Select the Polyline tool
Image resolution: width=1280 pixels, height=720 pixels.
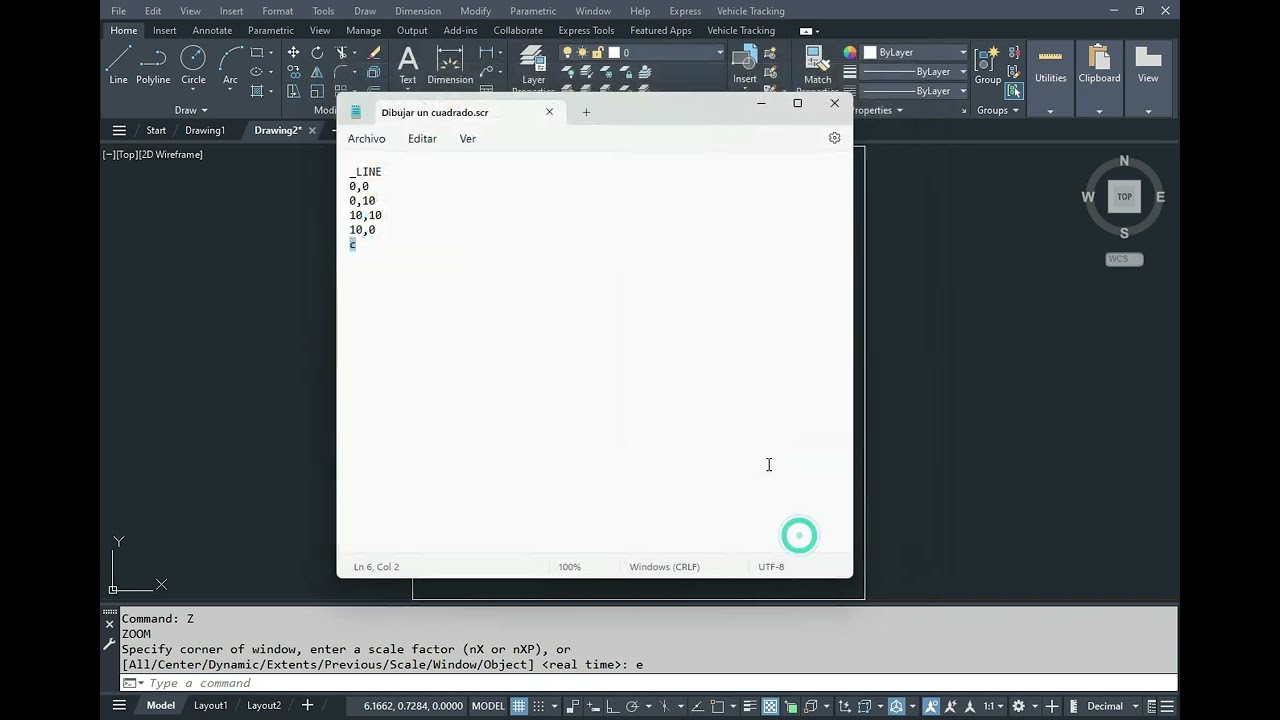(x=153, y=64)
